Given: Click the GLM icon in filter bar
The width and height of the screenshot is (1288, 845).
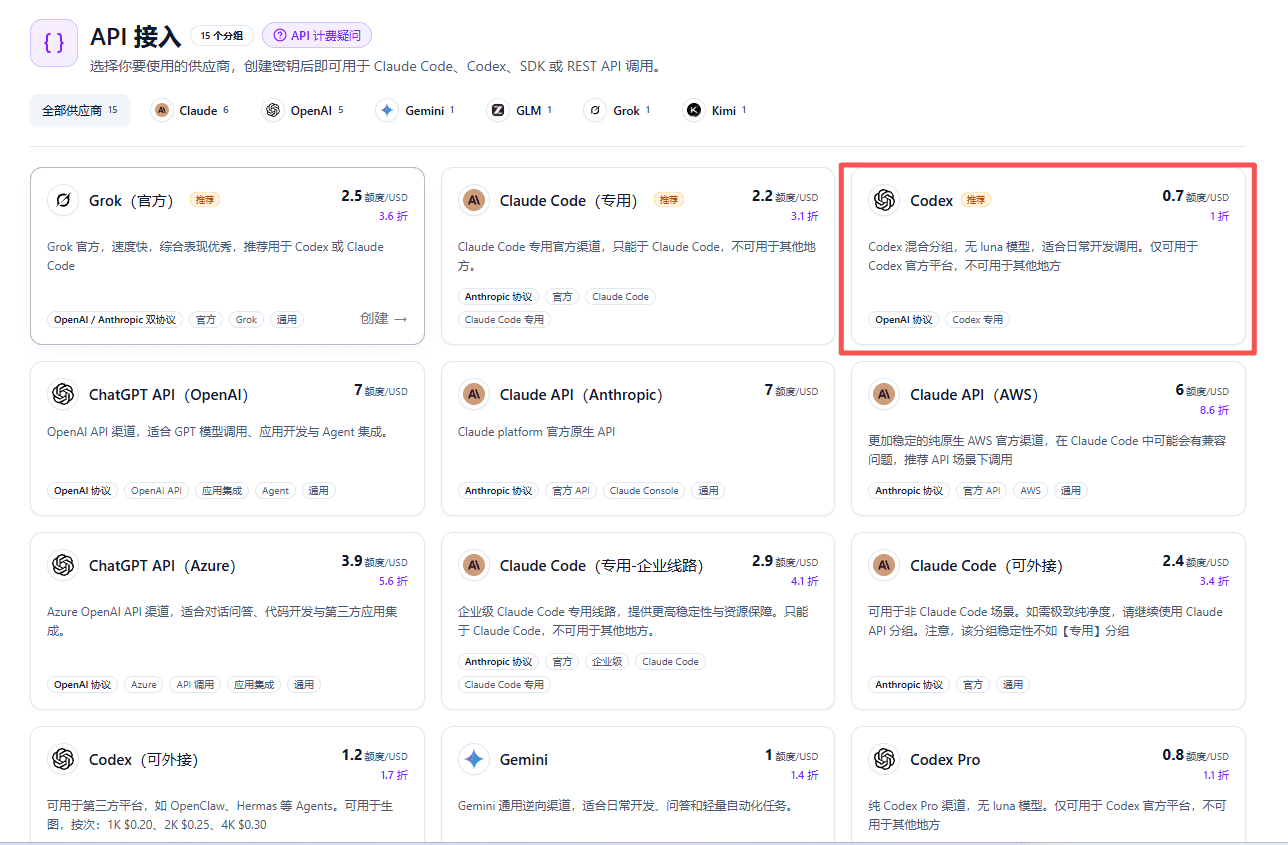Looking at the screenshot, I should pos(497,110).
